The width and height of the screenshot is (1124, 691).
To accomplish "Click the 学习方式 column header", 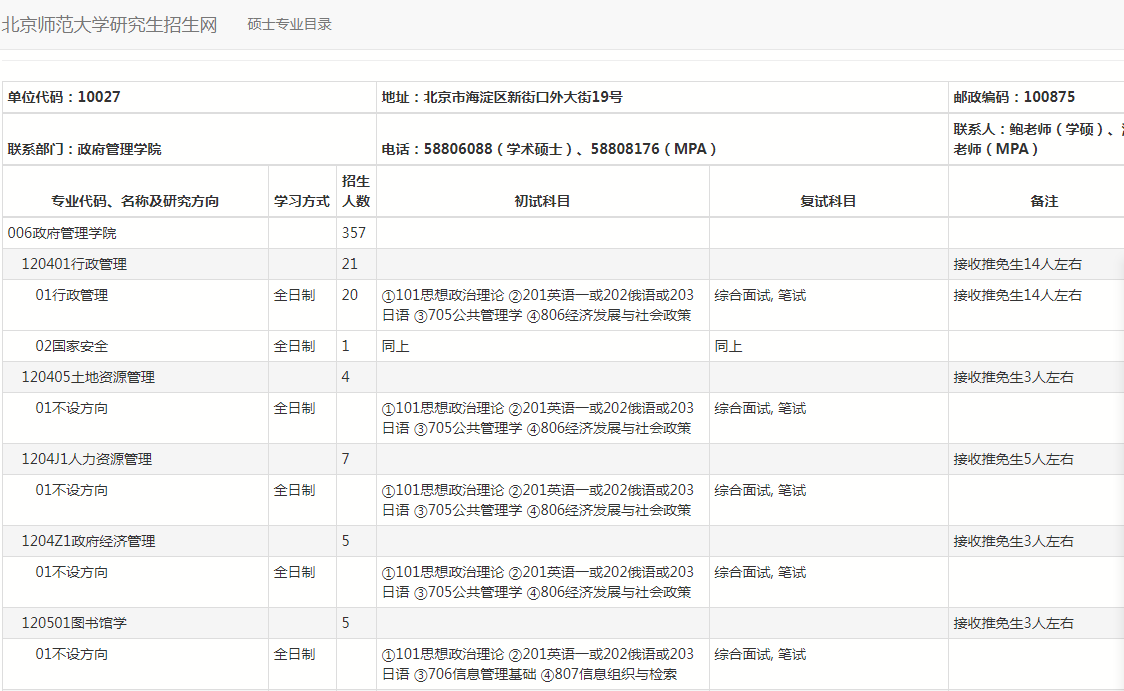I will click(302, 201).
